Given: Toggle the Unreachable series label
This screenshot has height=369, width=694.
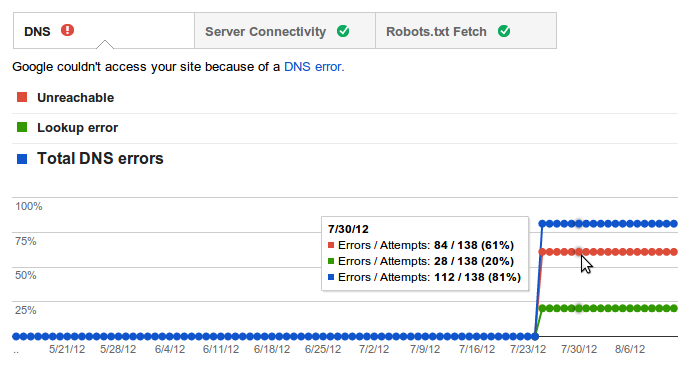Looking at the screenshot, I should pos(76,97).
